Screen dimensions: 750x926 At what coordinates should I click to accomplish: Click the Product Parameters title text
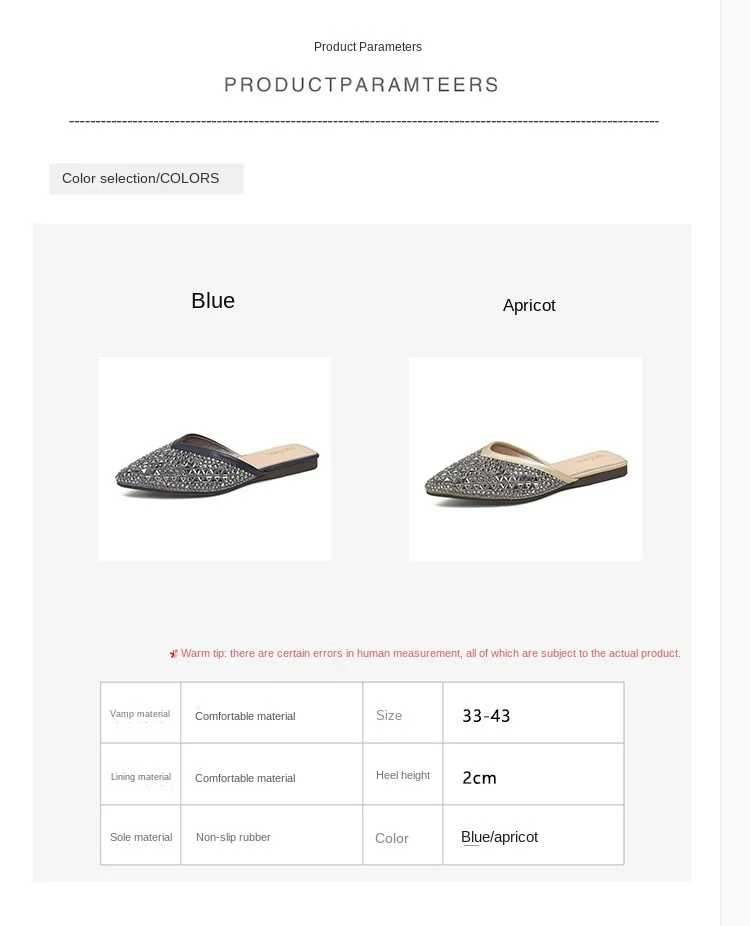tap(368, 47)
